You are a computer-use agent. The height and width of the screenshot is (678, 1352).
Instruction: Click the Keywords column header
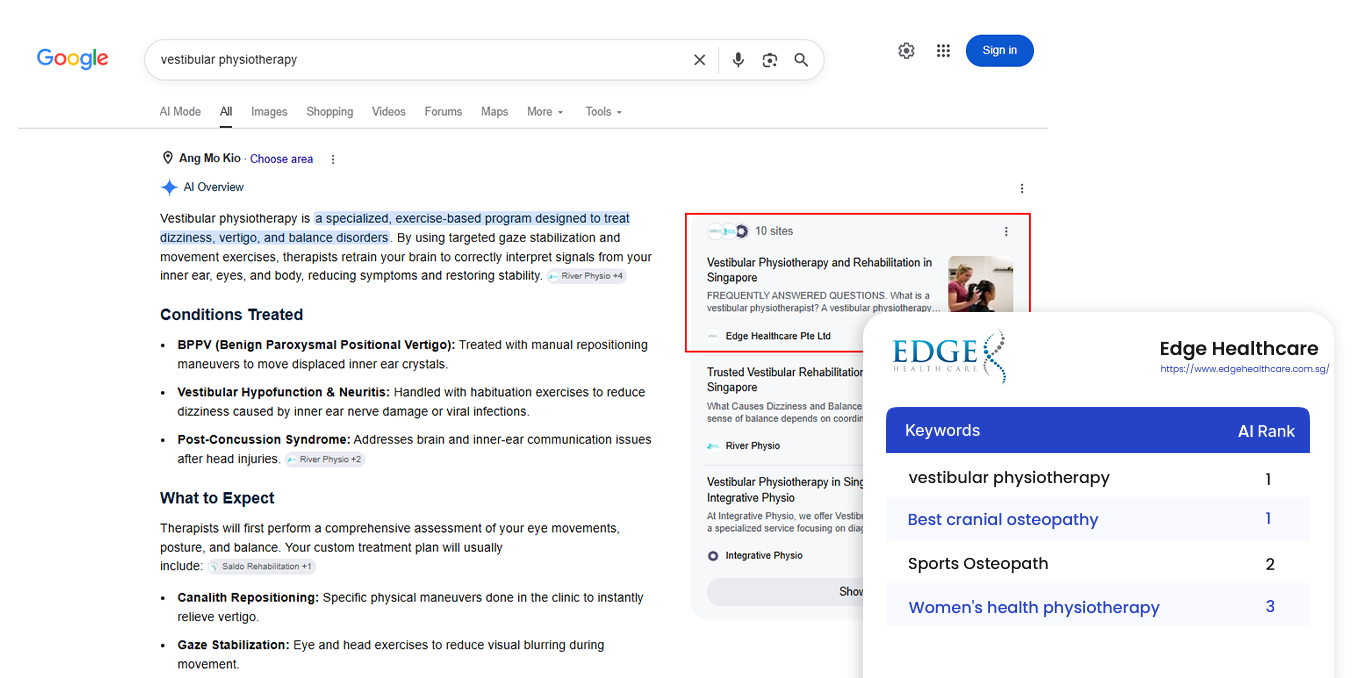pyautogui.click(x=942, y=431)
